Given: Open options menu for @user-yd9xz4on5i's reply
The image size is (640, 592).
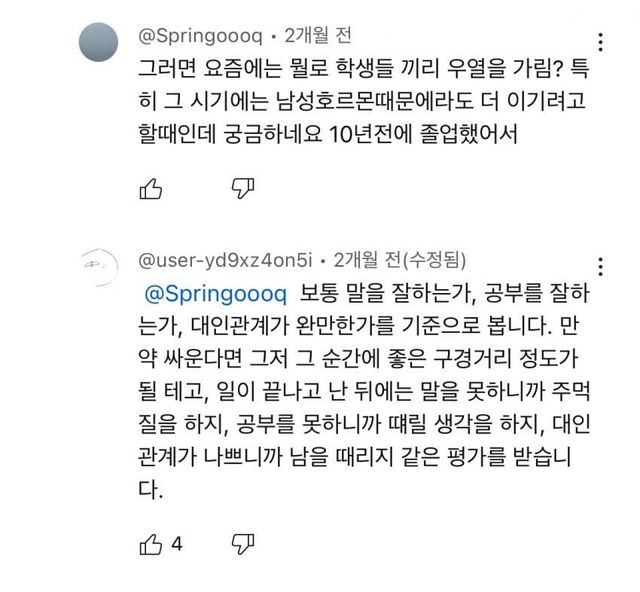Looking at the screenshot, I should 600,267.
